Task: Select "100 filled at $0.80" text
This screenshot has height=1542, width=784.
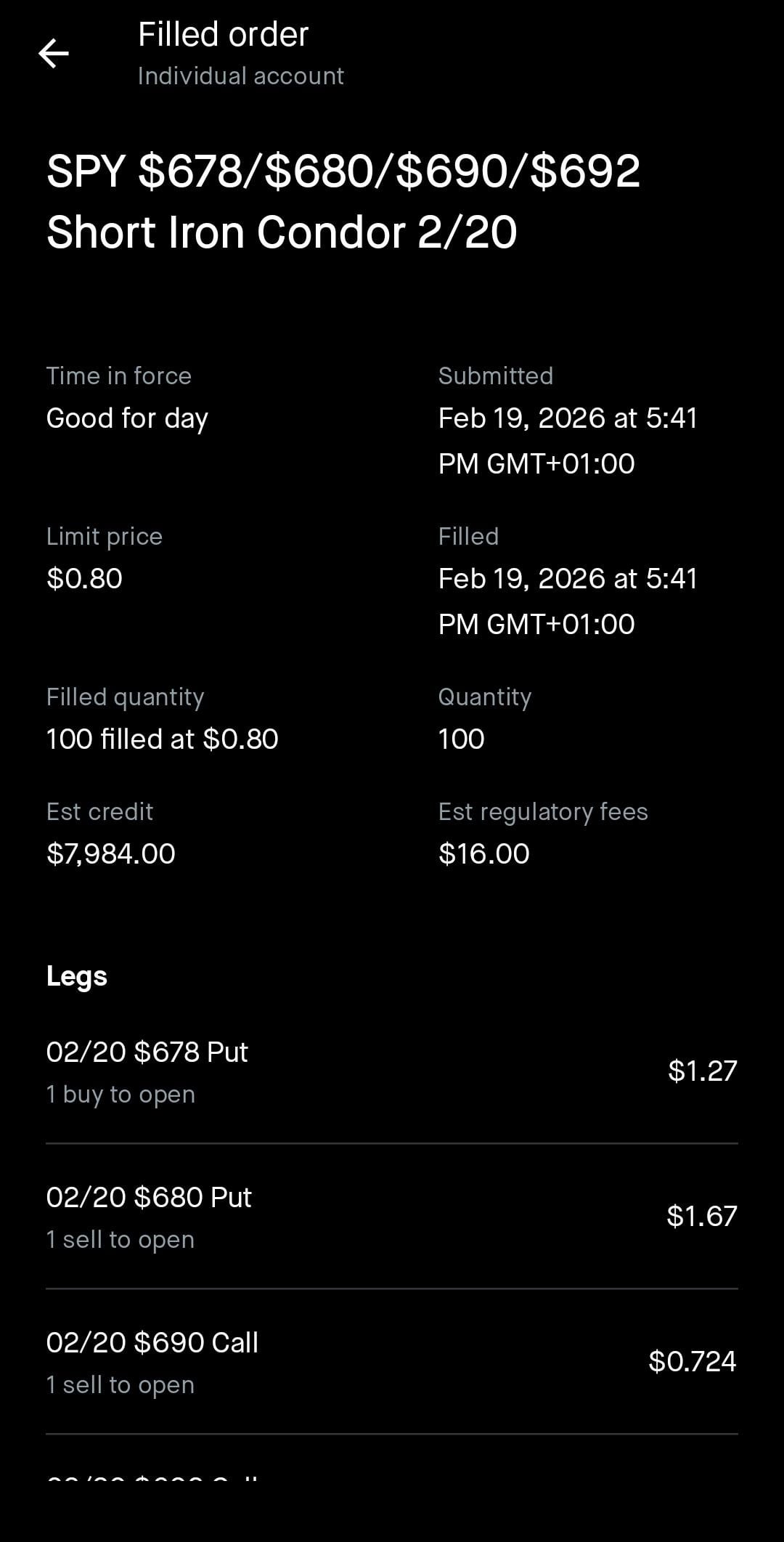Action: [x=162, y=739]
